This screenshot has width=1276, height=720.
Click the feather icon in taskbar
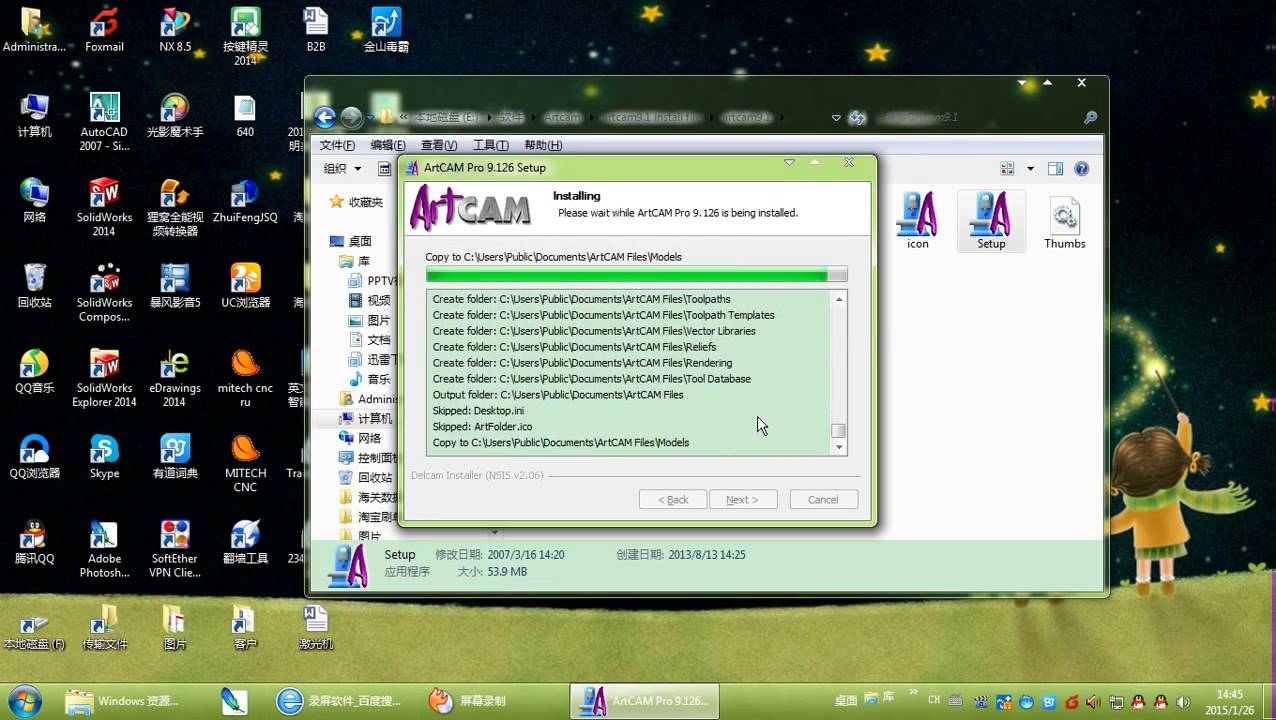[234, 701]
